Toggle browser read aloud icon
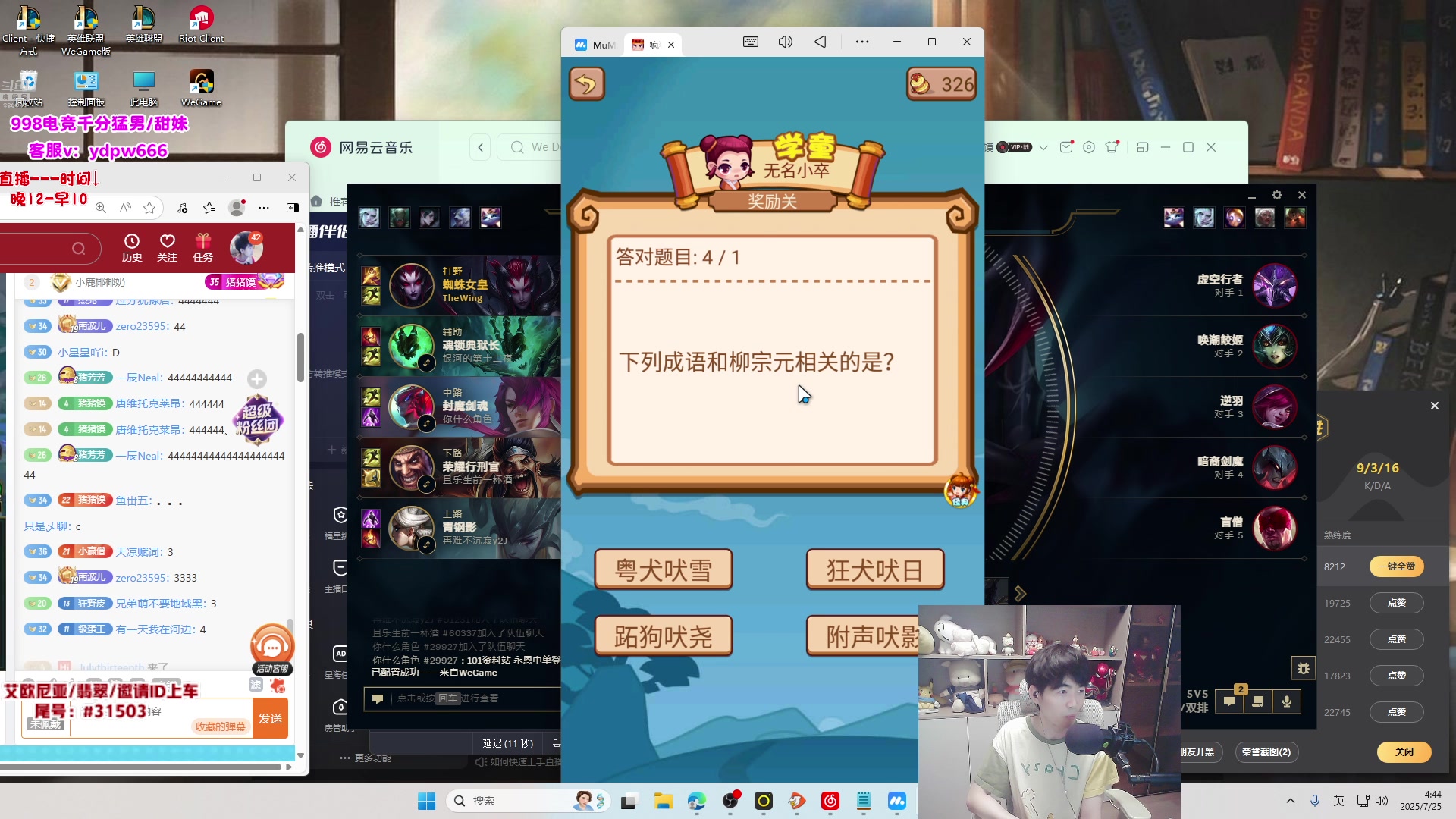The width and height of the screenshot is (1456, 819). point(125,208)
